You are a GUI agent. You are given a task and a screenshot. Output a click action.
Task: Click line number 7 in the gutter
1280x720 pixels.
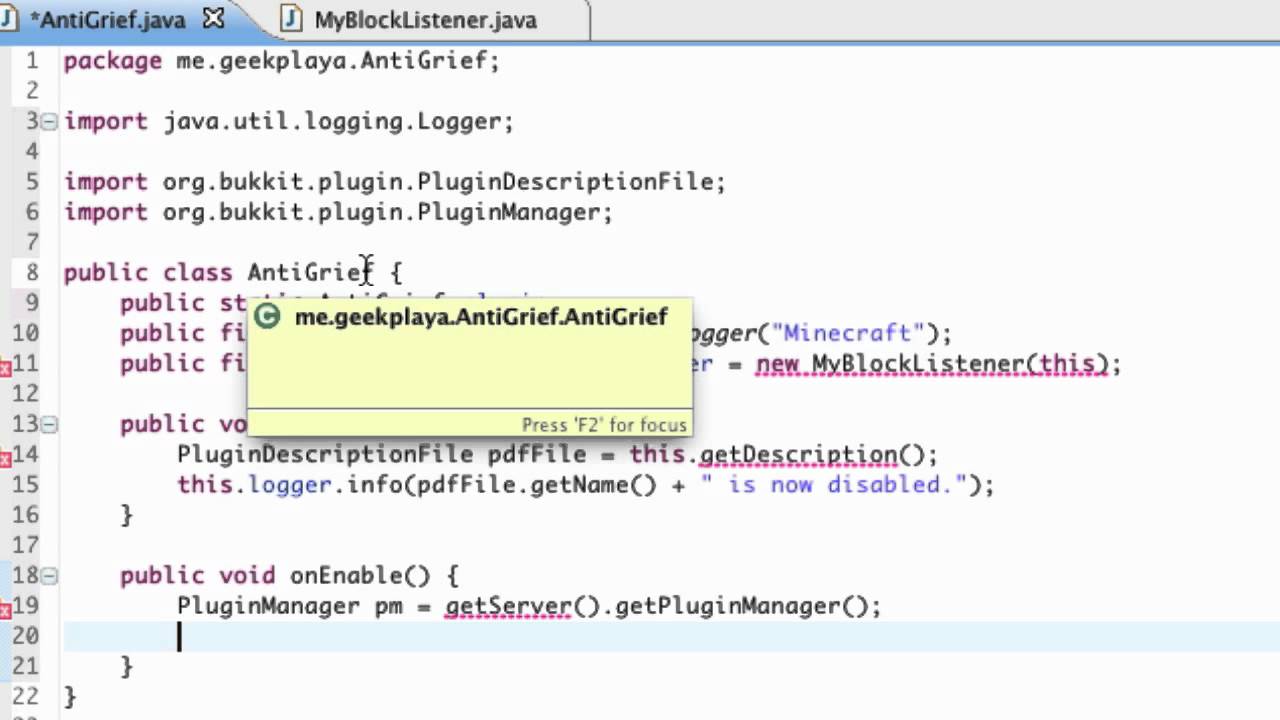(32, 242)
